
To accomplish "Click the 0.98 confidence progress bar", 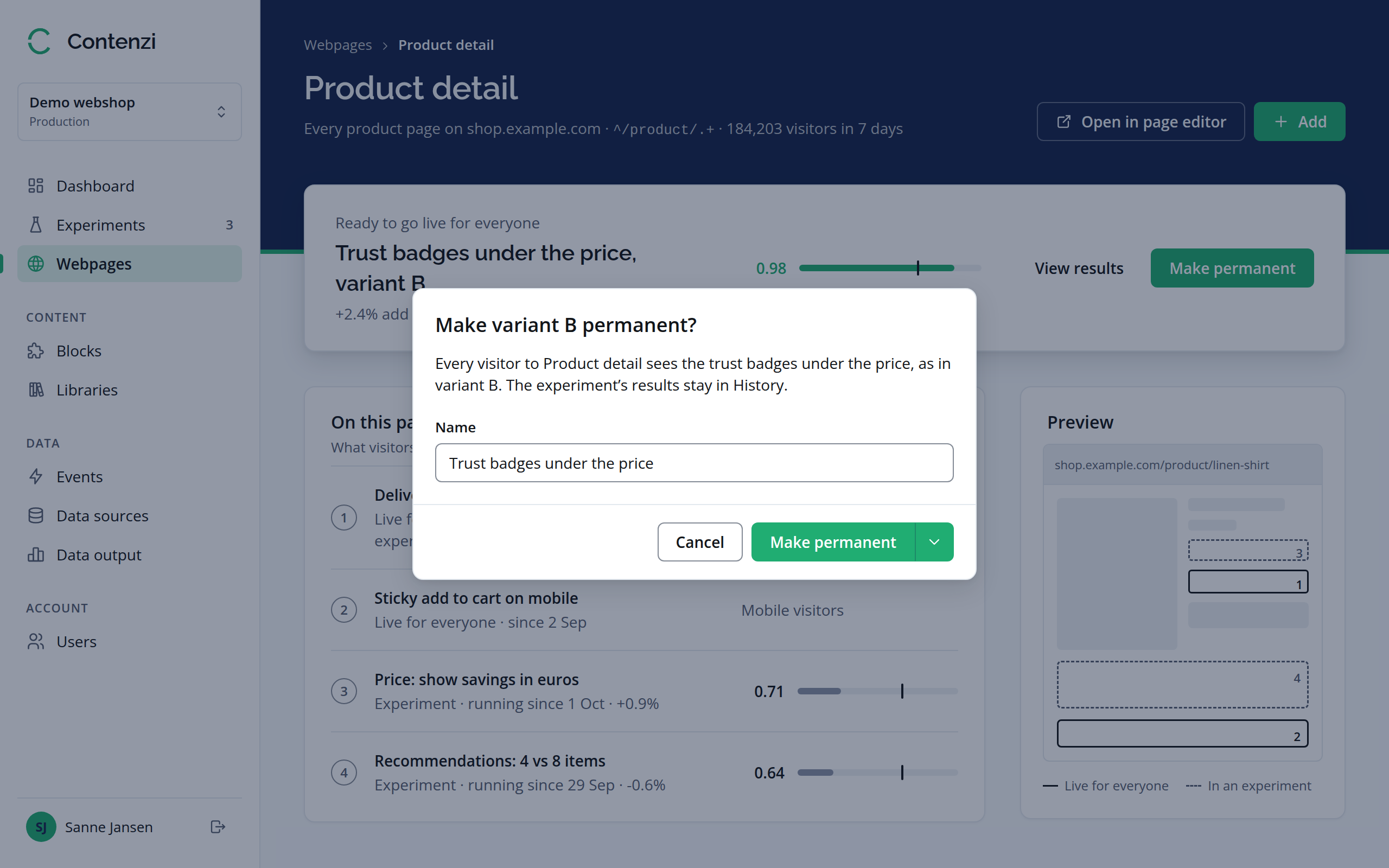I will point(890,268).
